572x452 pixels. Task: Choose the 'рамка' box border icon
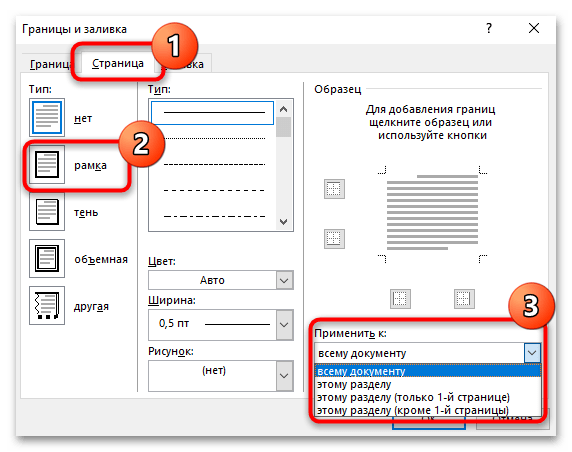coord(47,165)
